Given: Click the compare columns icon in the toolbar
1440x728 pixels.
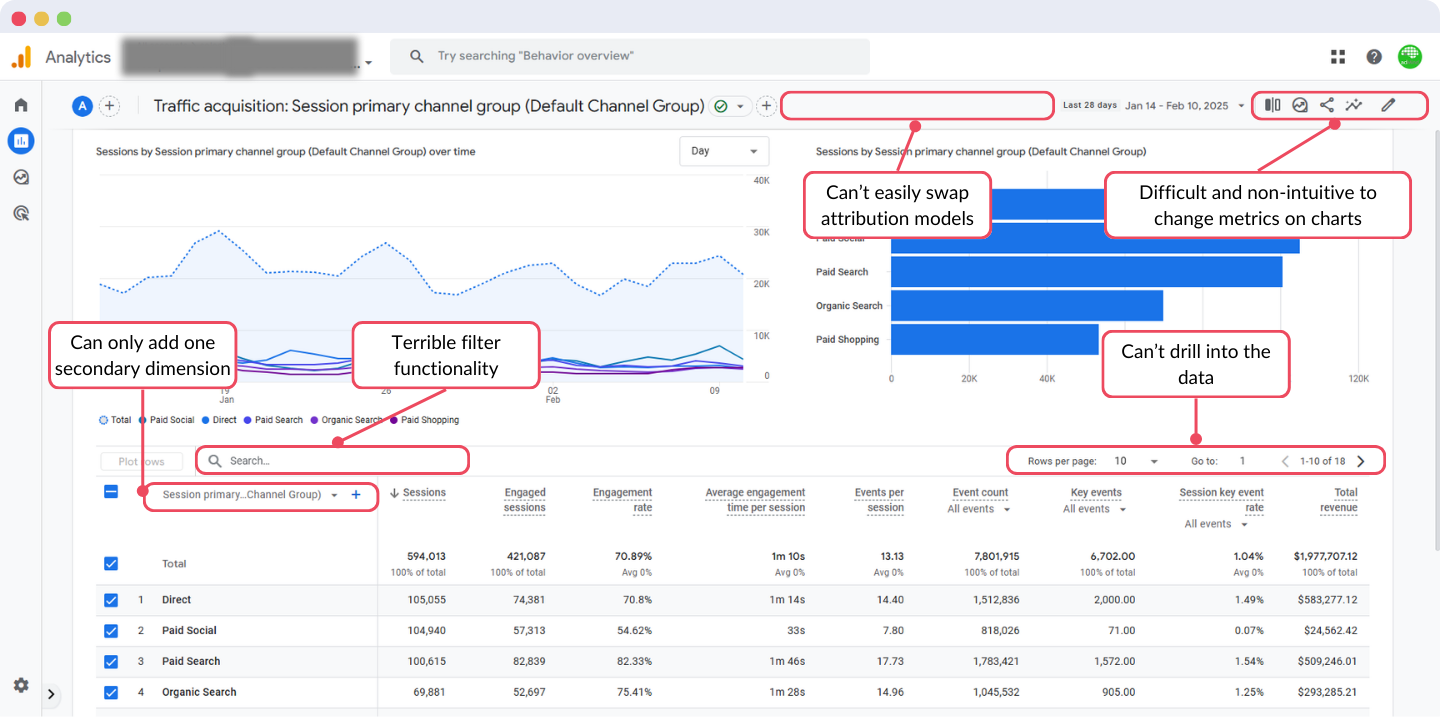Looking at the screenshot, I should pyautogui.click(x=1273, y=104).
